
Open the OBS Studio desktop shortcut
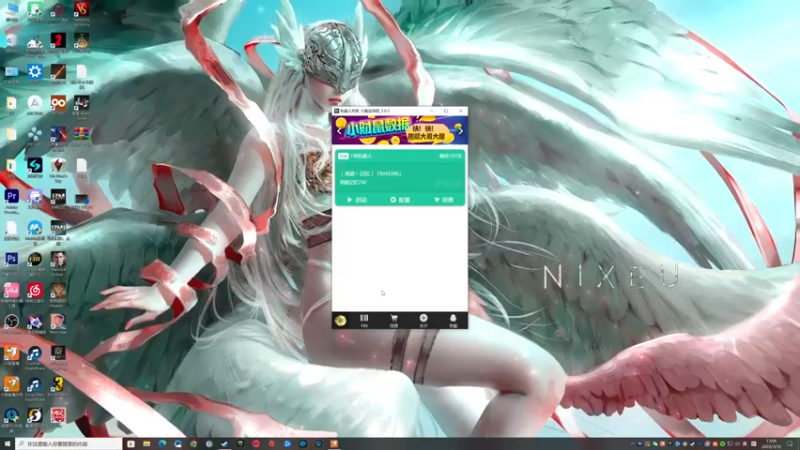(11, 324)
